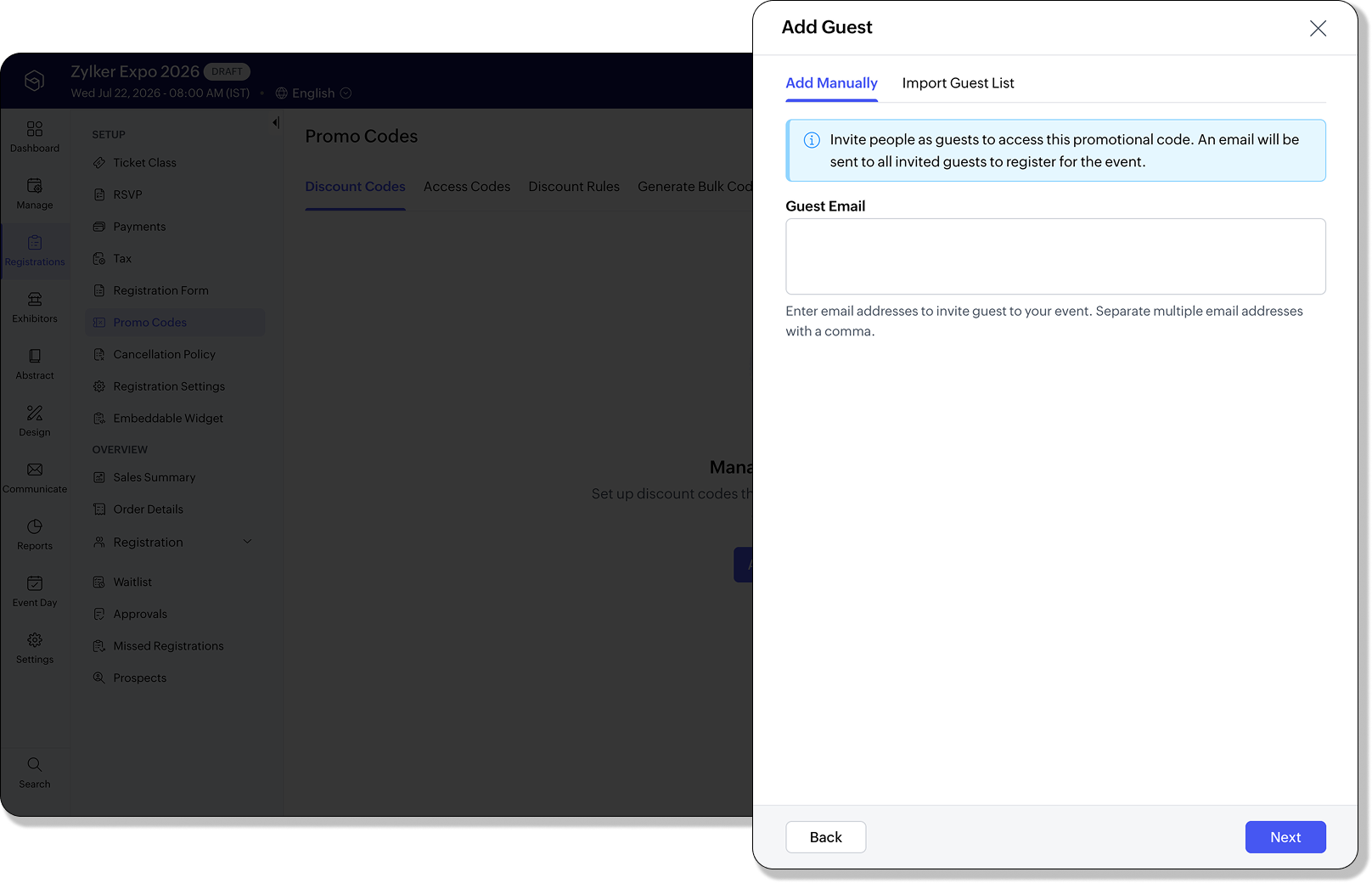Viewport: 1372px width, 883px height.
Task: Open Promo Codes in setup menu
Action: click(x=175, y=323)
